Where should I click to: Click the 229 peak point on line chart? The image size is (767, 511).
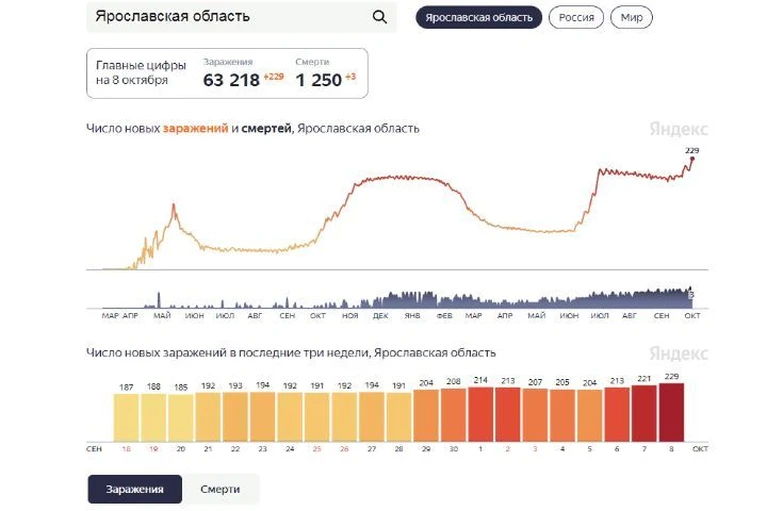pyautogui.click(x=692, y=158)
